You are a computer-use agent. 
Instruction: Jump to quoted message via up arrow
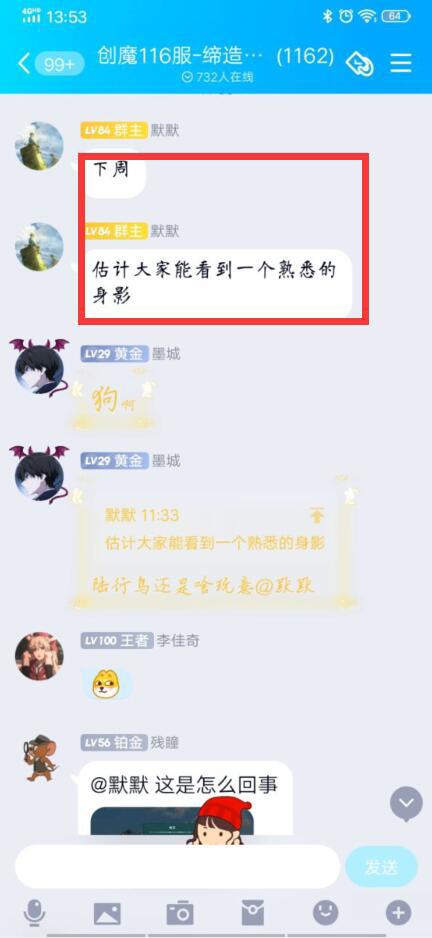(317, 514)
